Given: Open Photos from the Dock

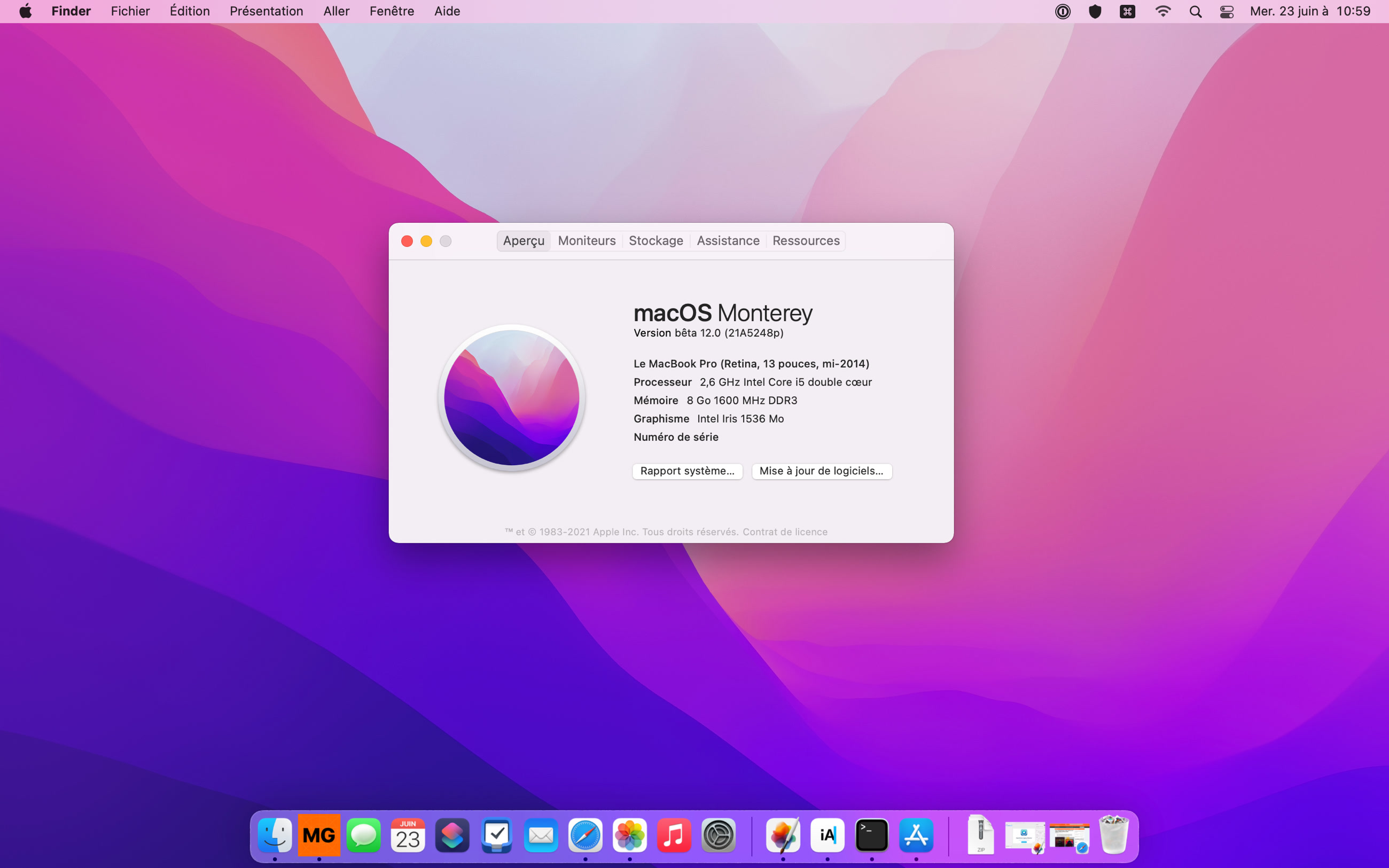Looking at the screenshot, I should pos(630,835).
